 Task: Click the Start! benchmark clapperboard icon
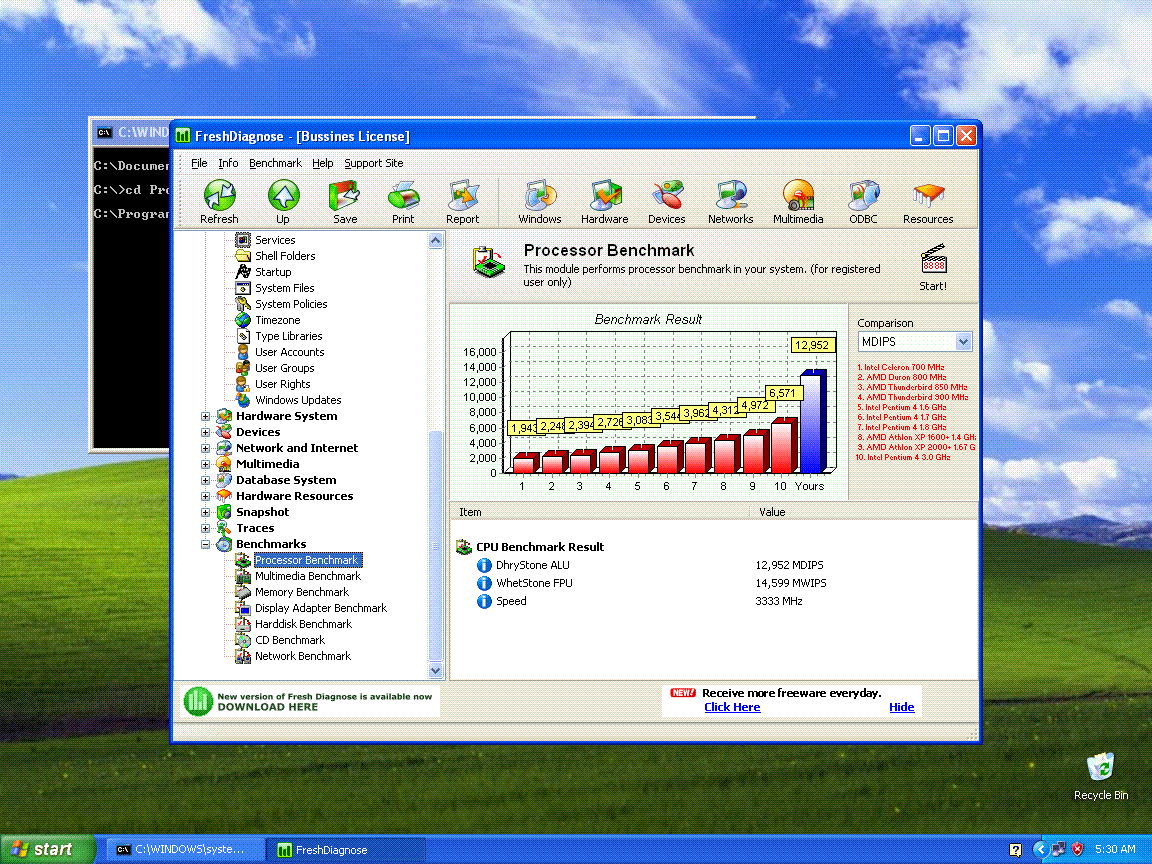(933, 260)
